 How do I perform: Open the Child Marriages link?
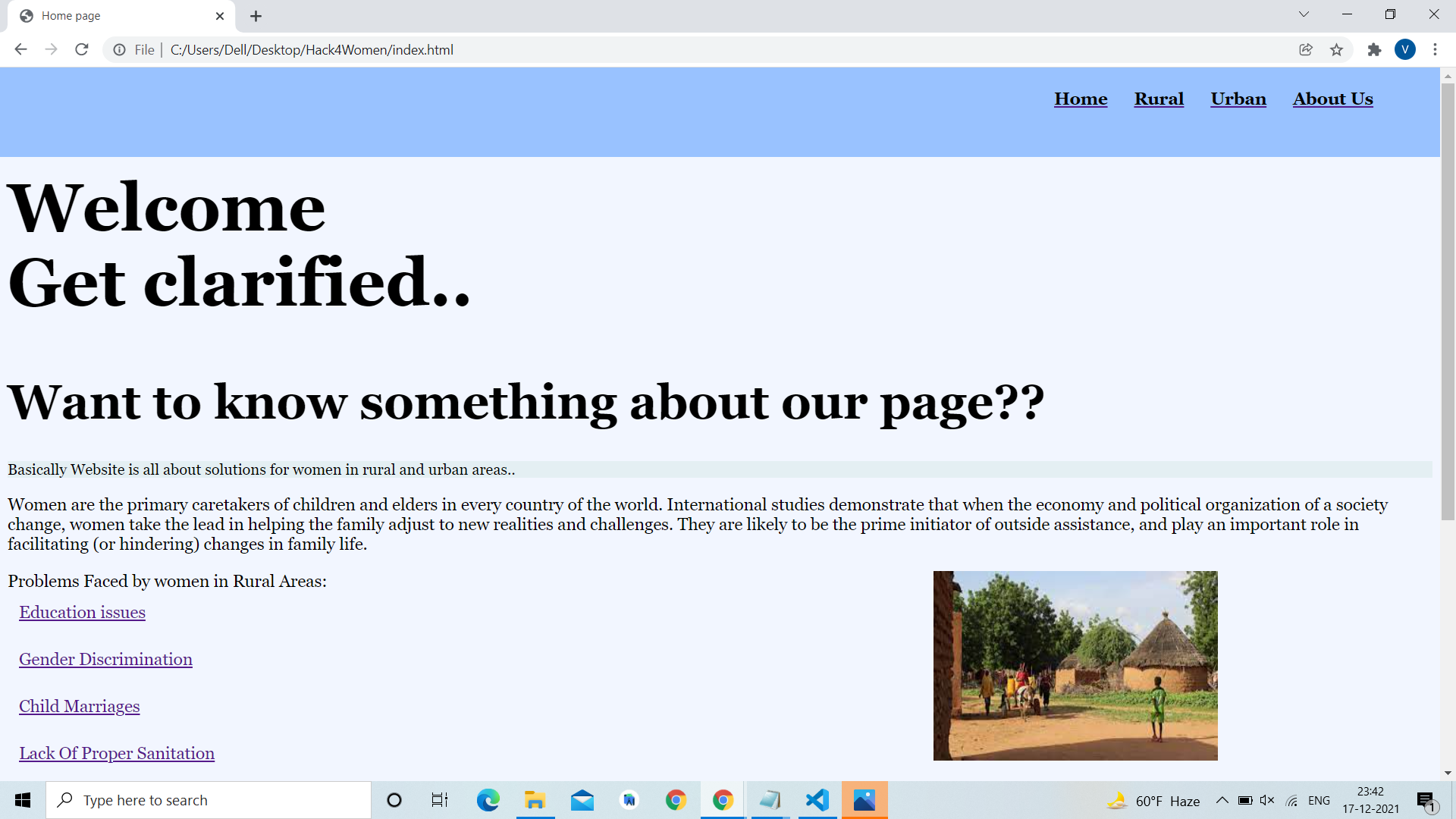(x=79, y=706)
